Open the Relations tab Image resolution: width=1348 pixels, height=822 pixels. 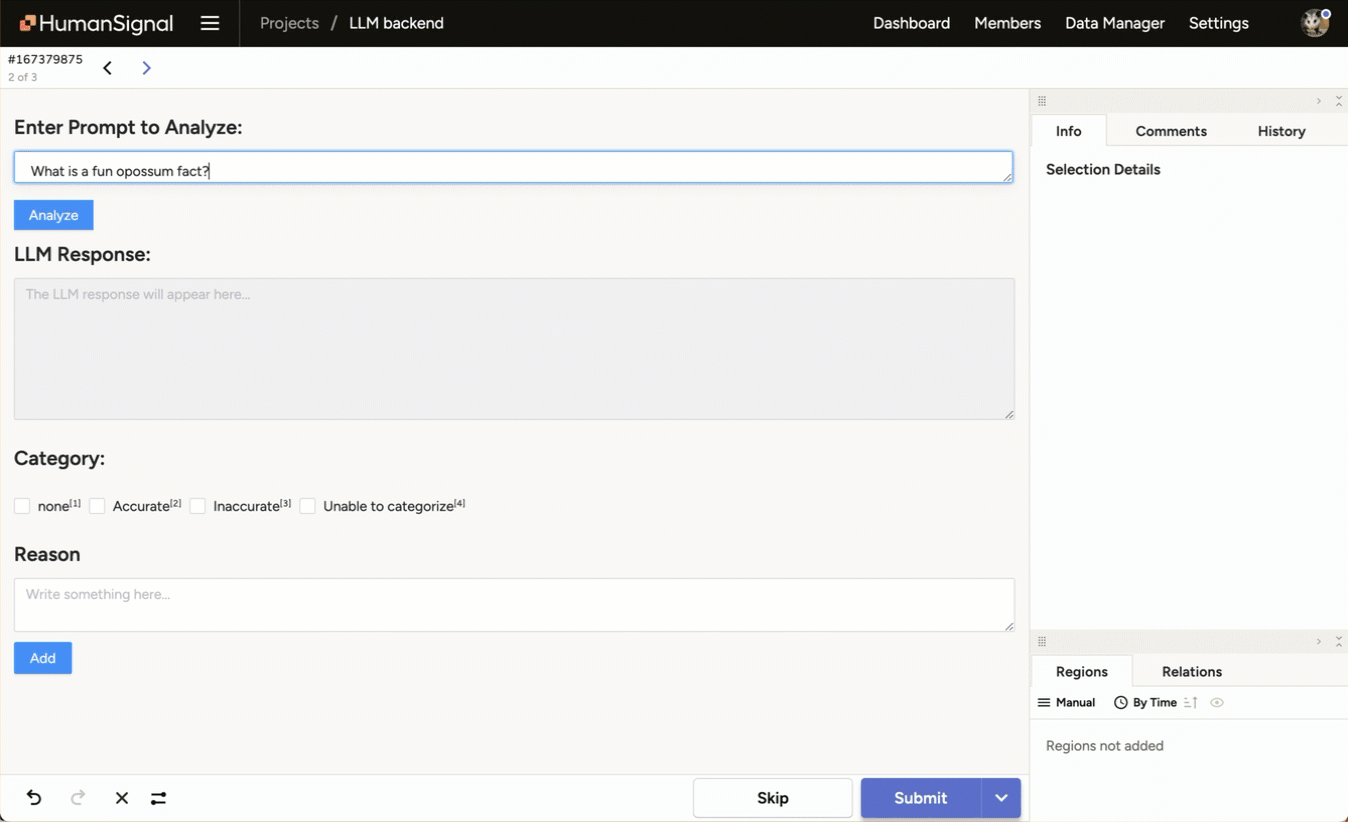pyautogui.click(x=1190, y=671)
